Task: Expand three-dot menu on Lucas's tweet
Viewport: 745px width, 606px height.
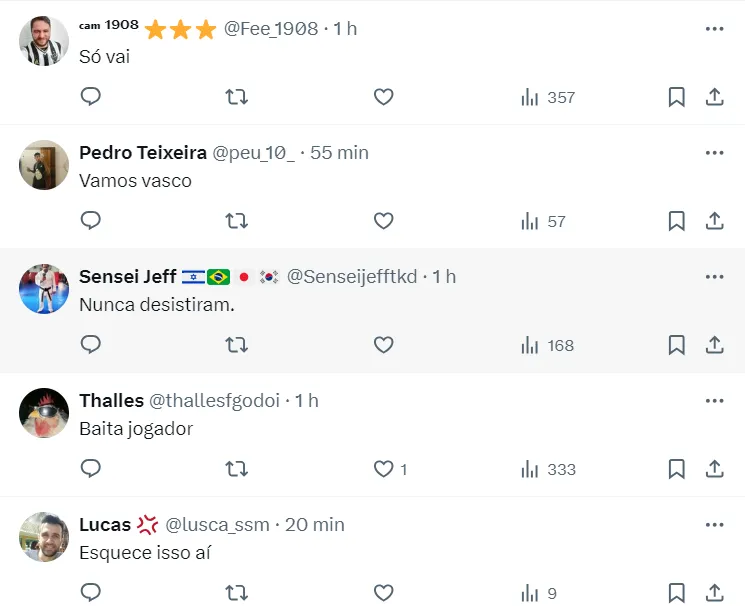Action: [714, 525]
